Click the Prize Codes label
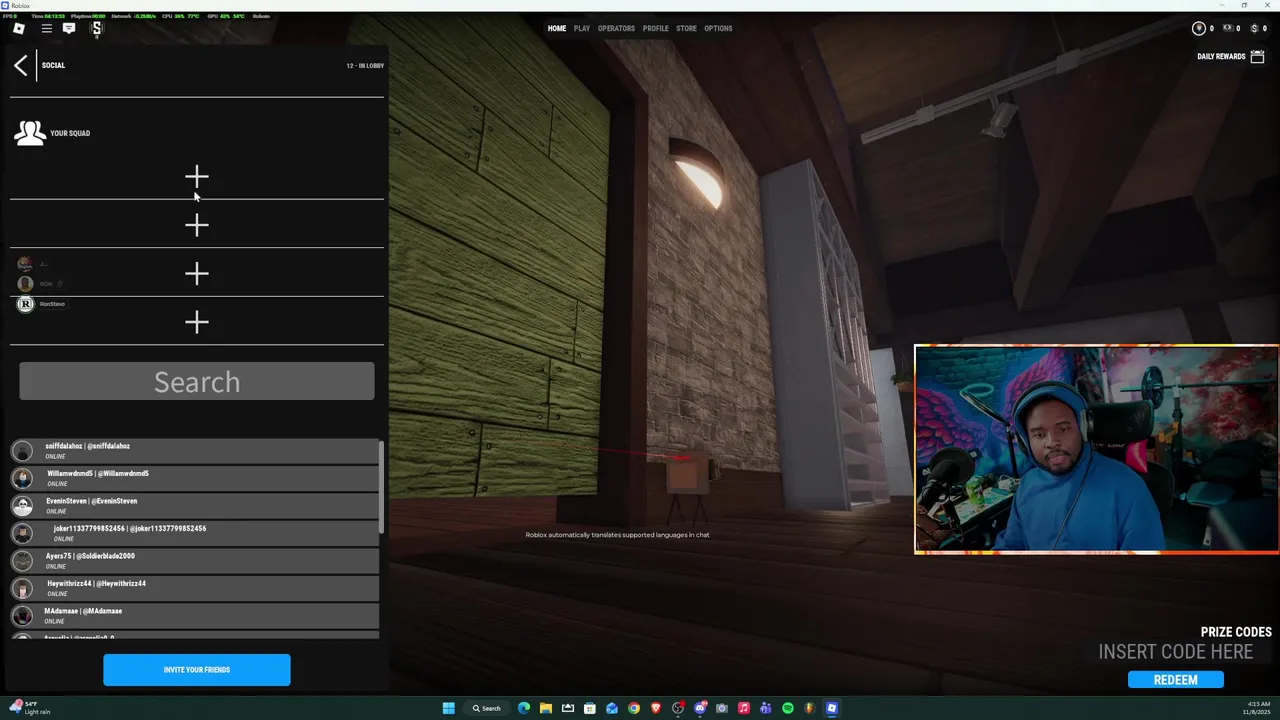1280x720 pixels. (x=1236, y=632)
